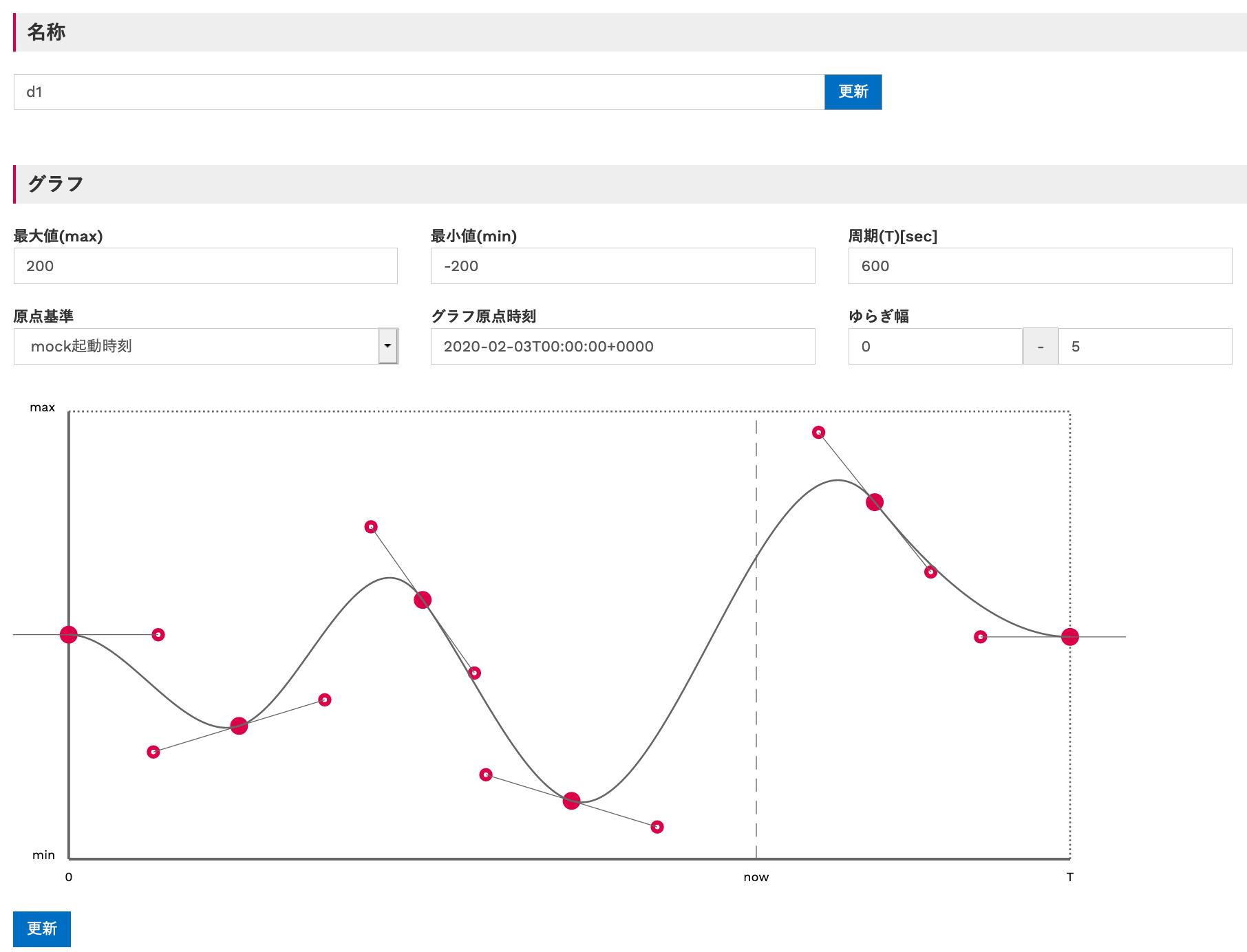Focus the 最小値(min) input field
The width and height of the screenshot is (1247, 952).
pyautogui.click(x=622, y=266)
